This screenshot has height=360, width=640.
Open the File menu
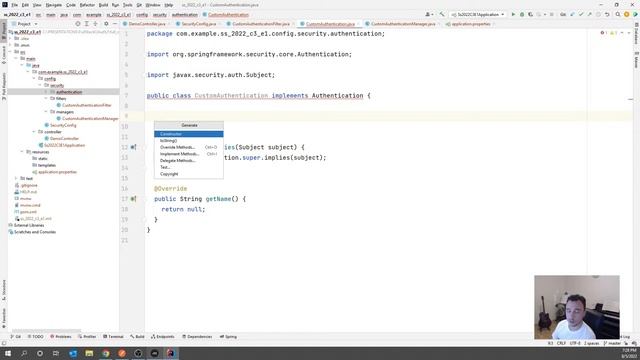coord(14,5)
